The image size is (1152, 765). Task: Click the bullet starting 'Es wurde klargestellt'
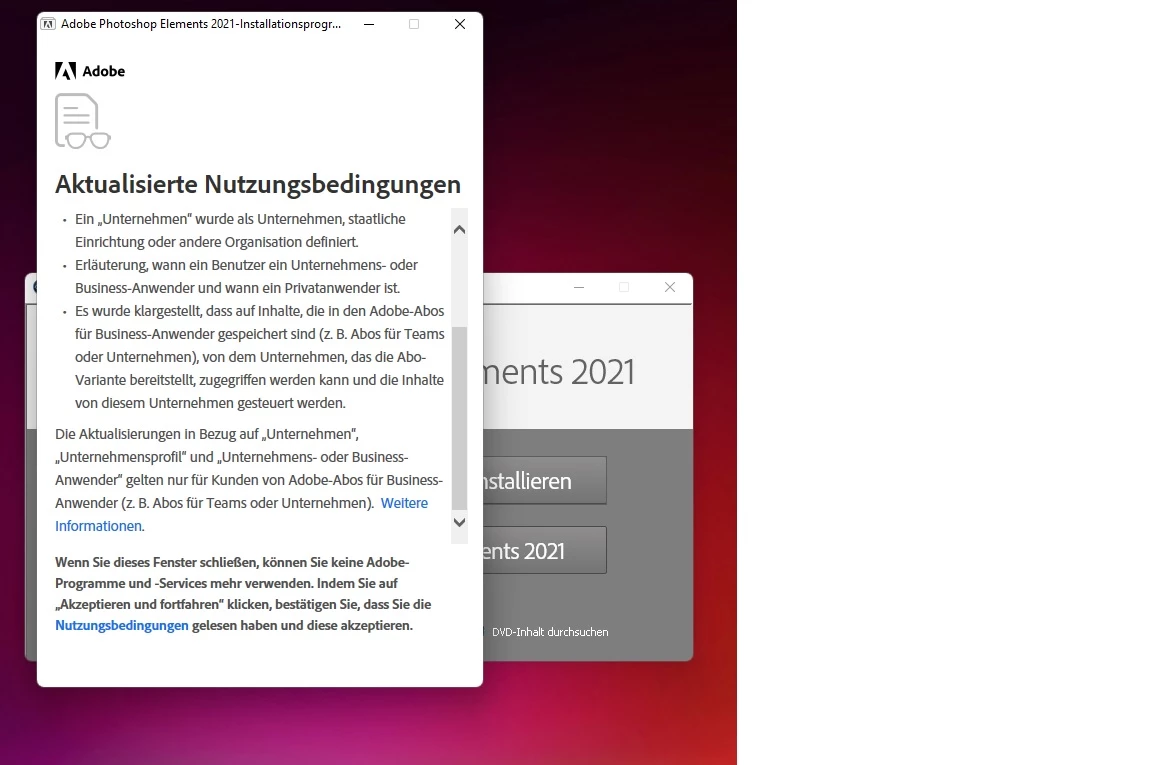tap(259, 357)
